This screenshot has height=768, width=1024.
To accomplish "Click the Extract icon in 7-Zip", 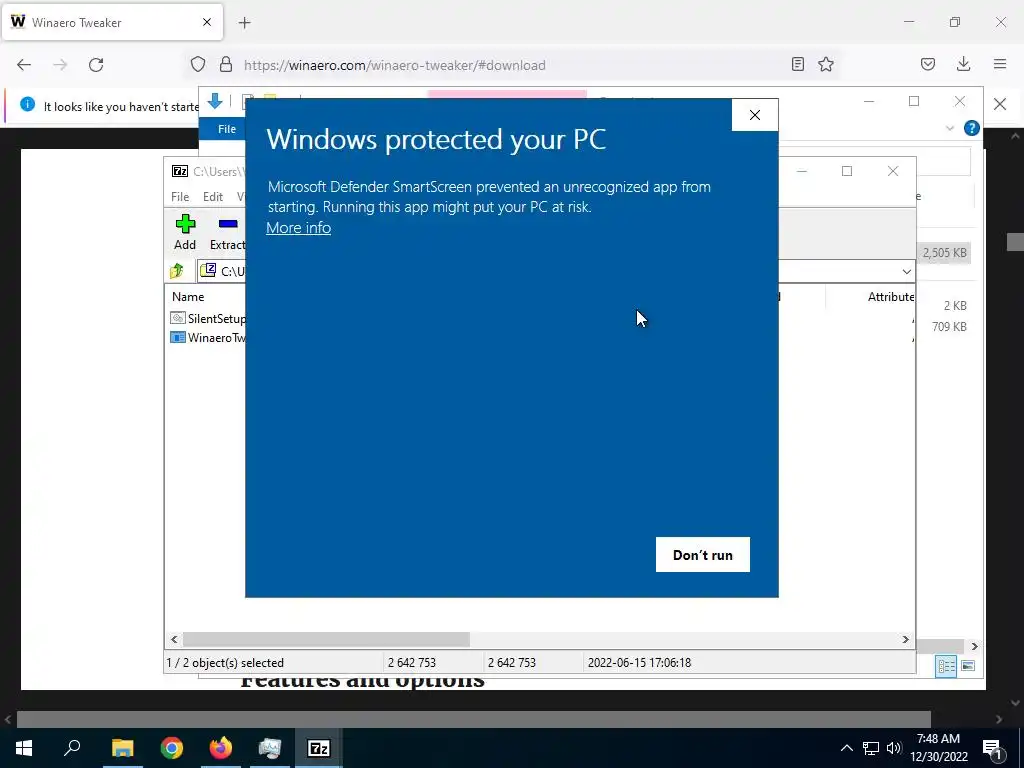I will coord(228,232).
